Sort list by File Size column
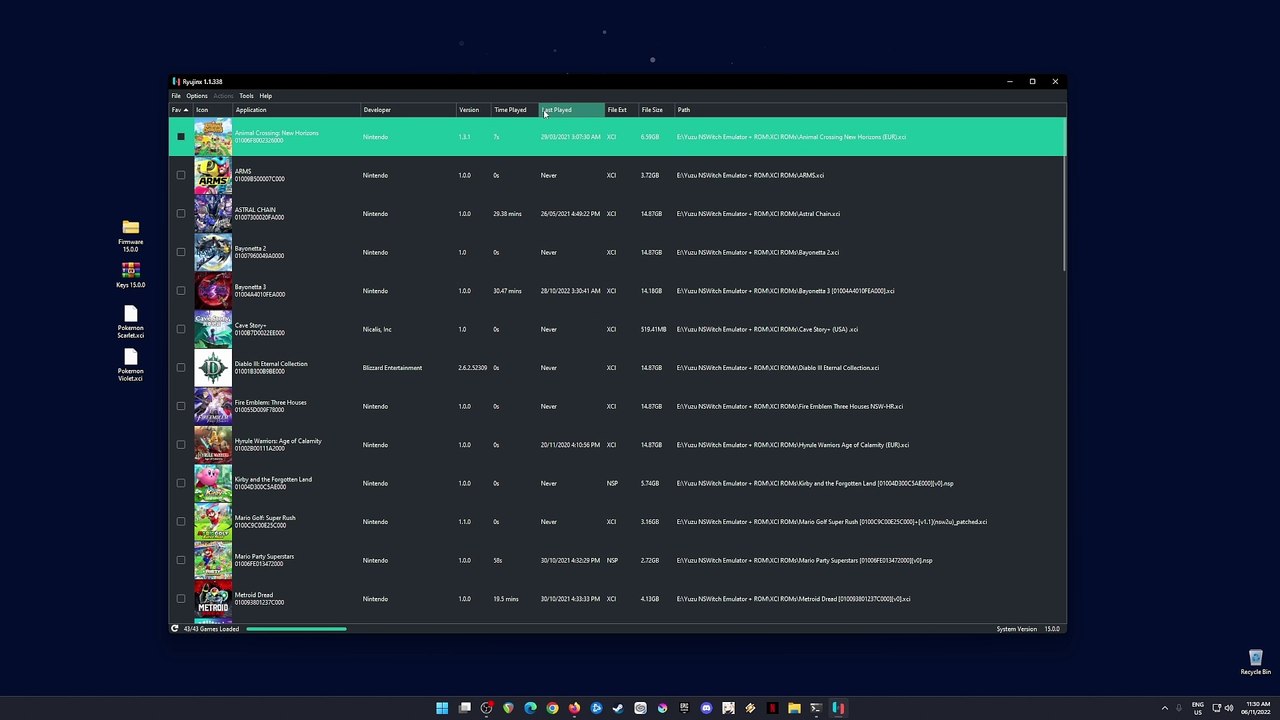The image size is (1280, 720). (657, 110)
